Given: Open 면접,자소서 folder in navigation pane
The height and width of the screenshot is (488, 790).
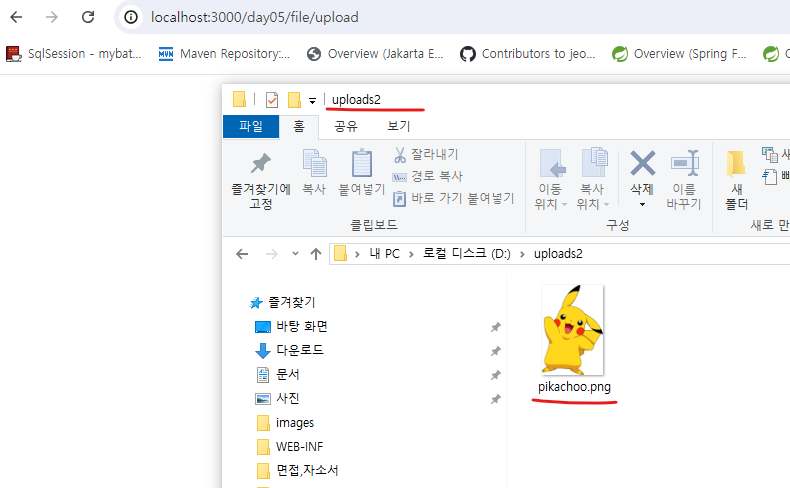Looking at the screenshot, I should pos(297,470).
